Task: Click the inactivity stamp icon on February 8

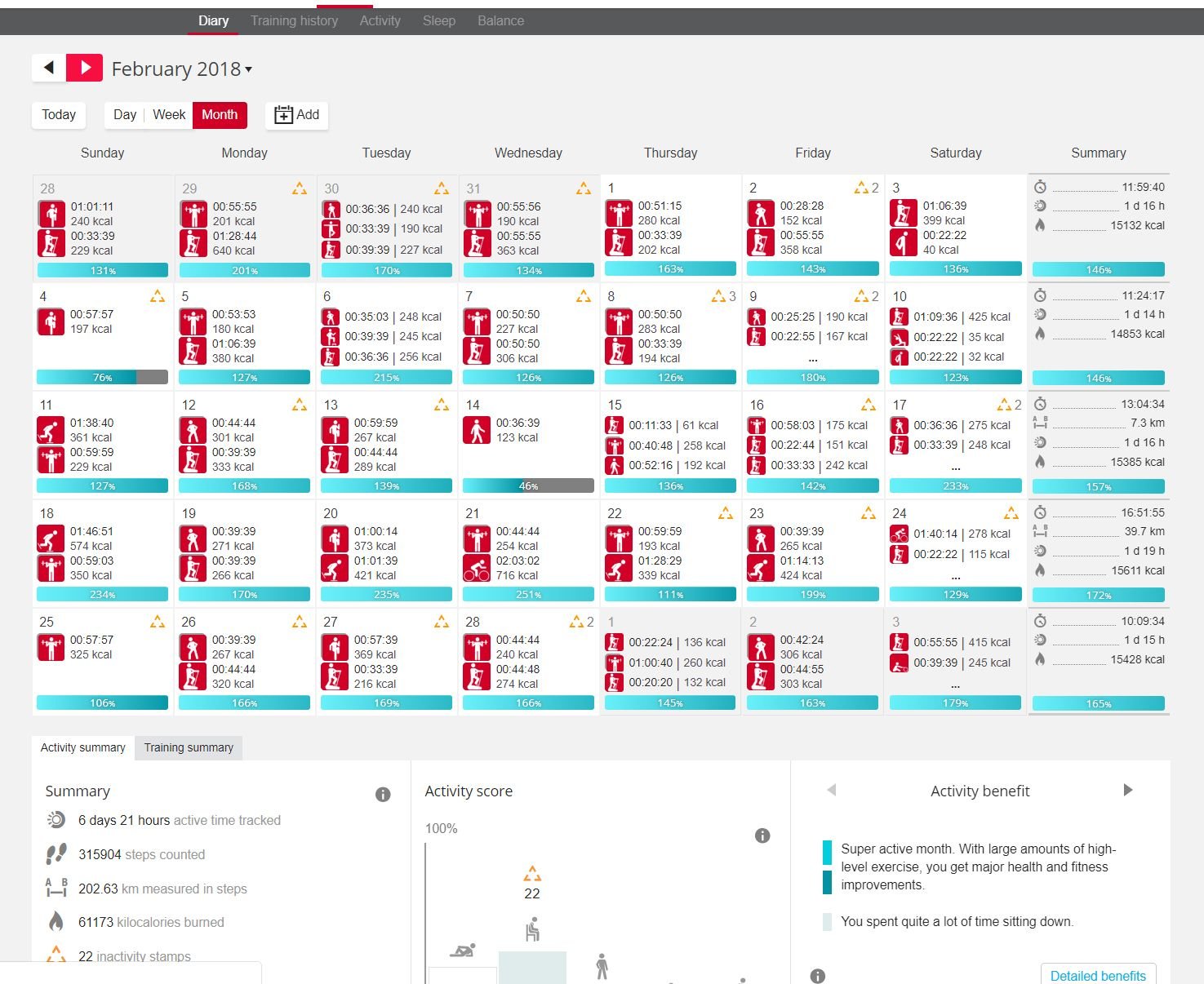Action: 718,296
